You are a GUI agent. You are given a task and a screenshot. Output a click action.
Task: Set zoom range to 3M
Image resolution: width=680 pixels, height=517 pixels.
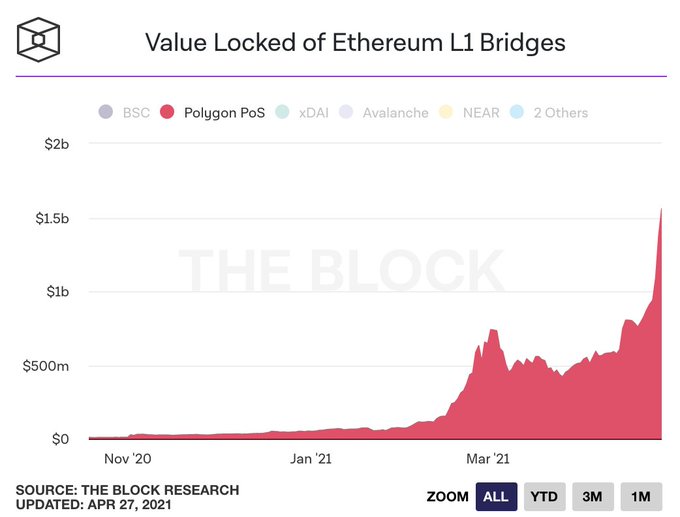coord(592,496)
